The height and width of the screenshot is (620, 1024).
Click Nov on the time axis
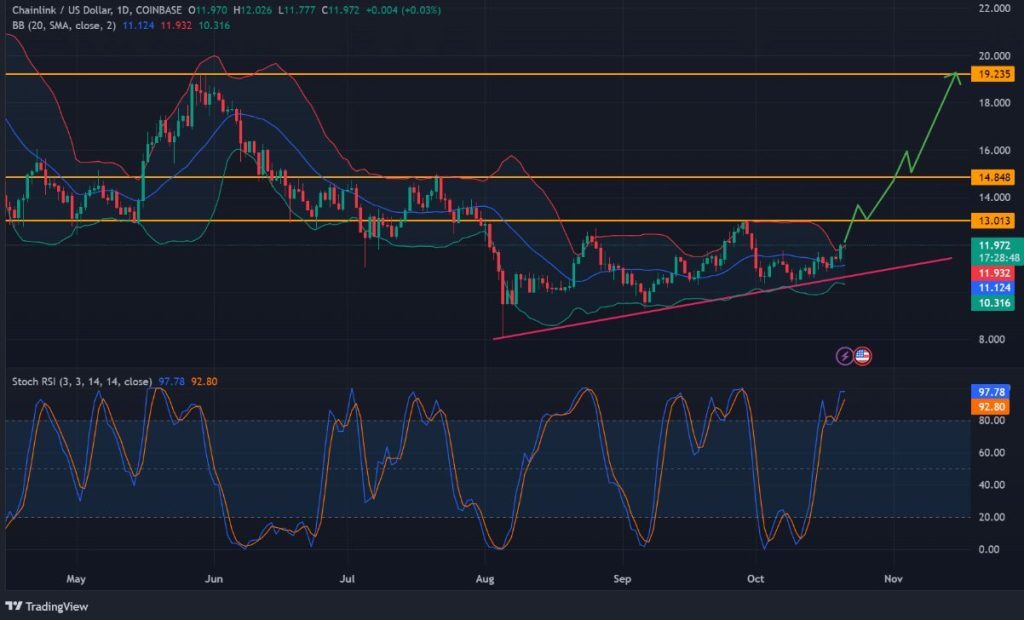893,579
